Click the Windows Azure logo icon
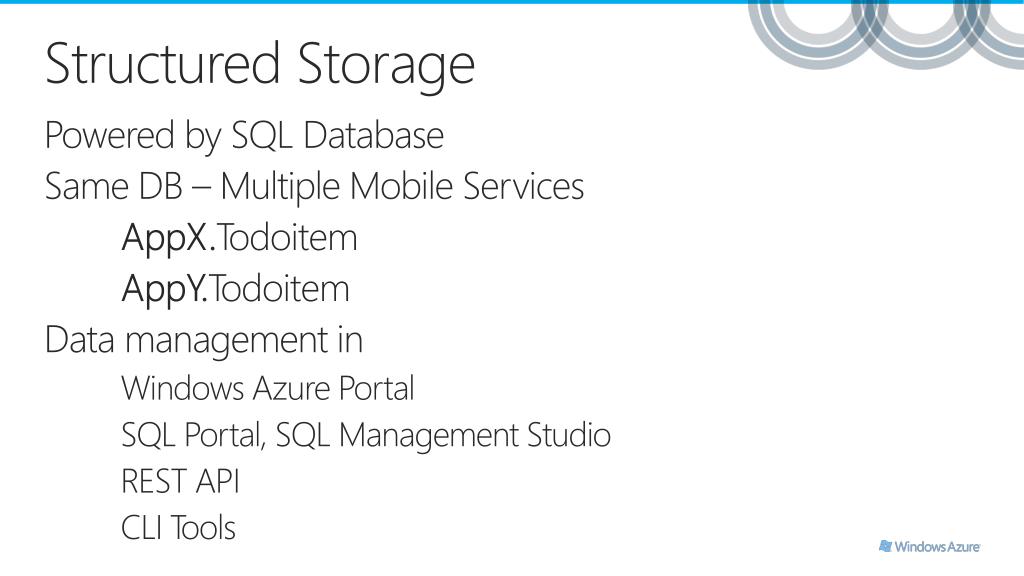The height and width of the screenshot is (576, 1024). 885,546
